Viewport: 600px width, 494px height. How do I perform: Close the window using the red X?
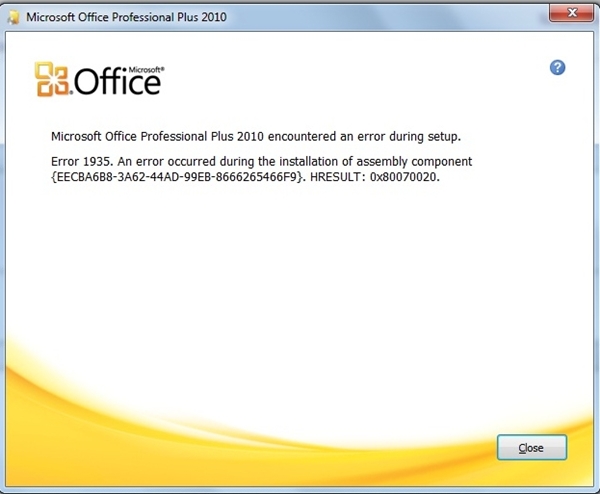click(569, 14)
